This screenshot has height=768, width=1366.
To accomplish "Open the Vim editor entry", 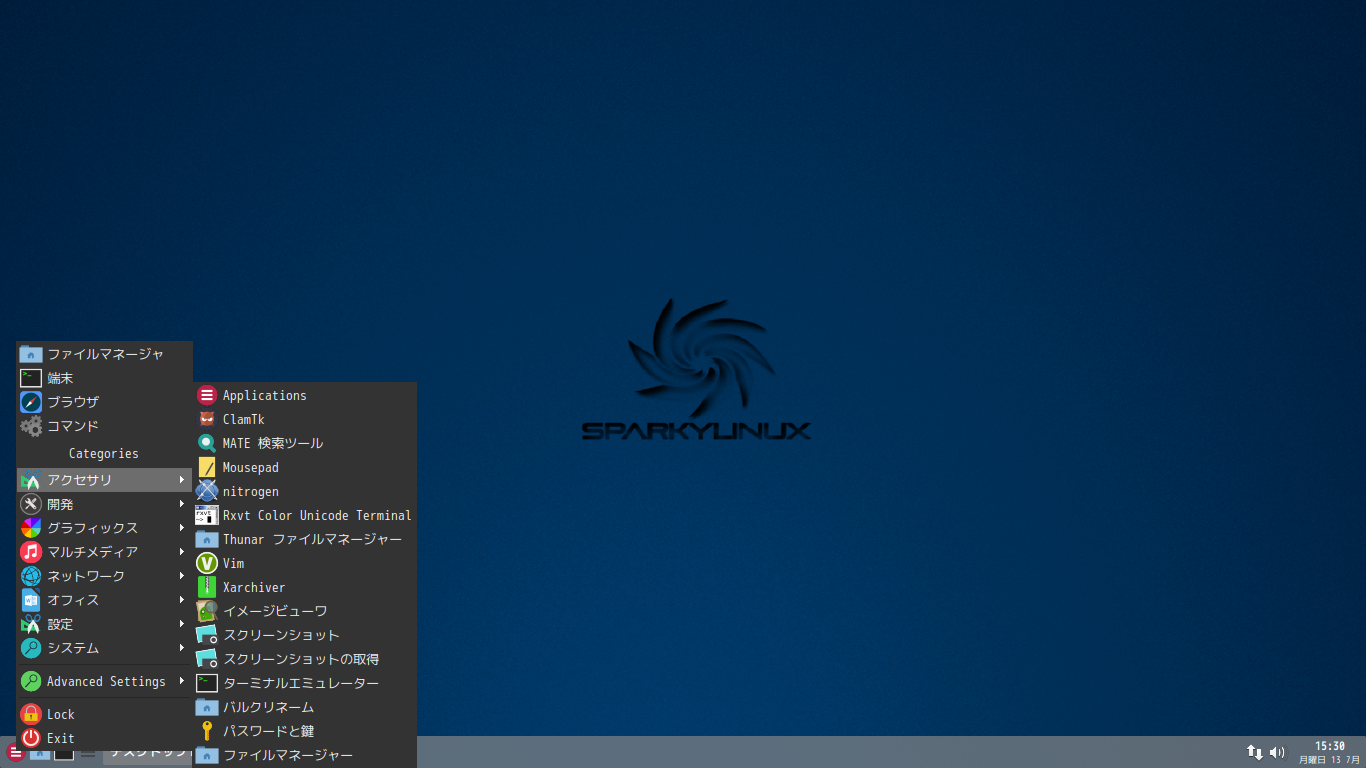I will [305, 564].
